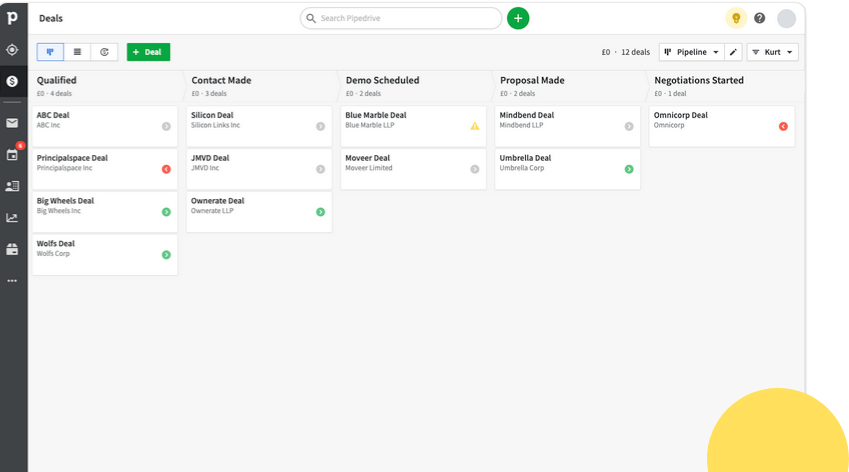Click the Moveer Limited organization name
Image resolution: width=849 pixels, height=472 pixels.
[368, 168]
